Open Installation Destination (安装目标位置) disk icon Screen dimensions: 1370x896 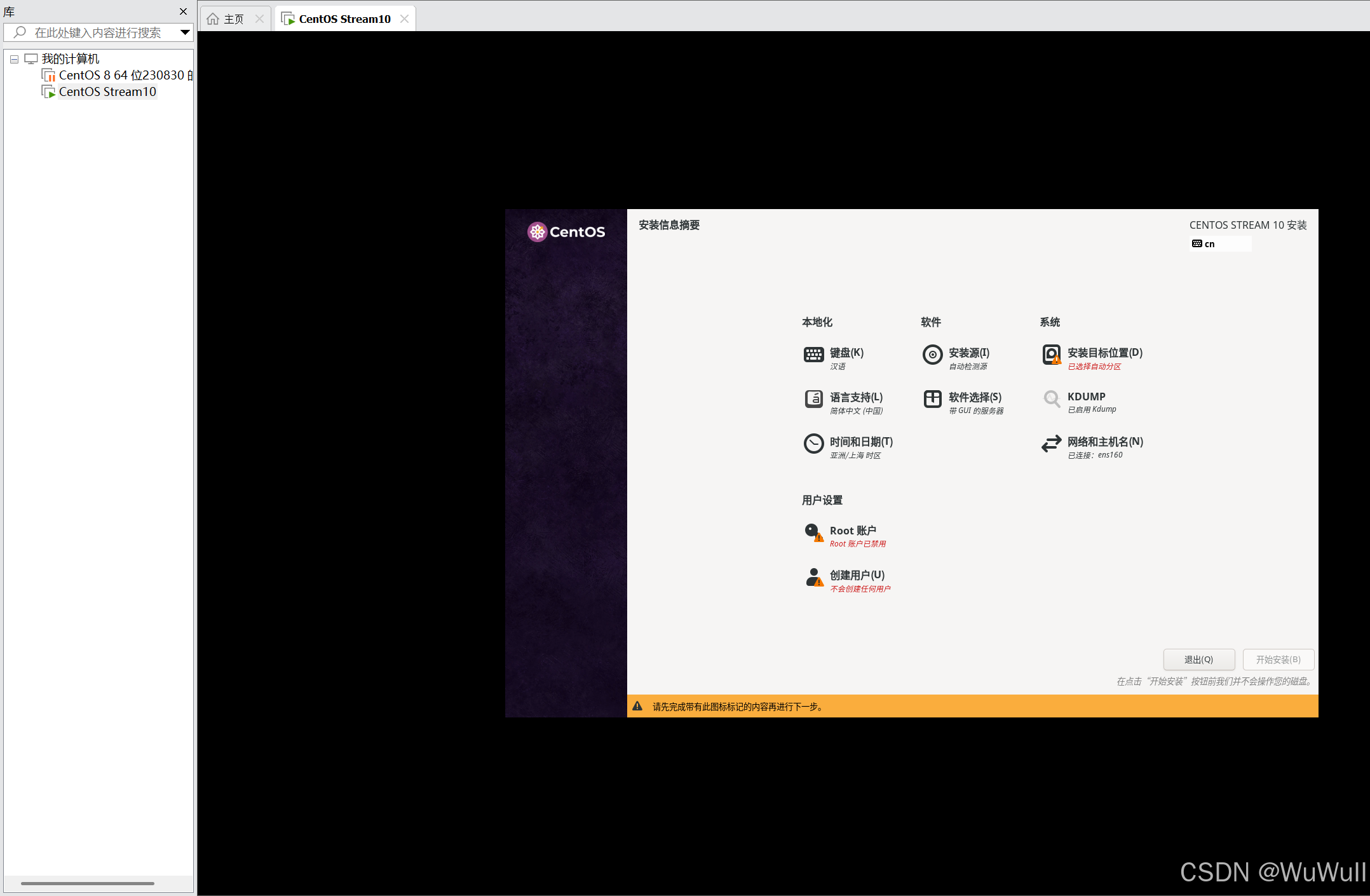pyautogui.click(x=1052, y=355)
